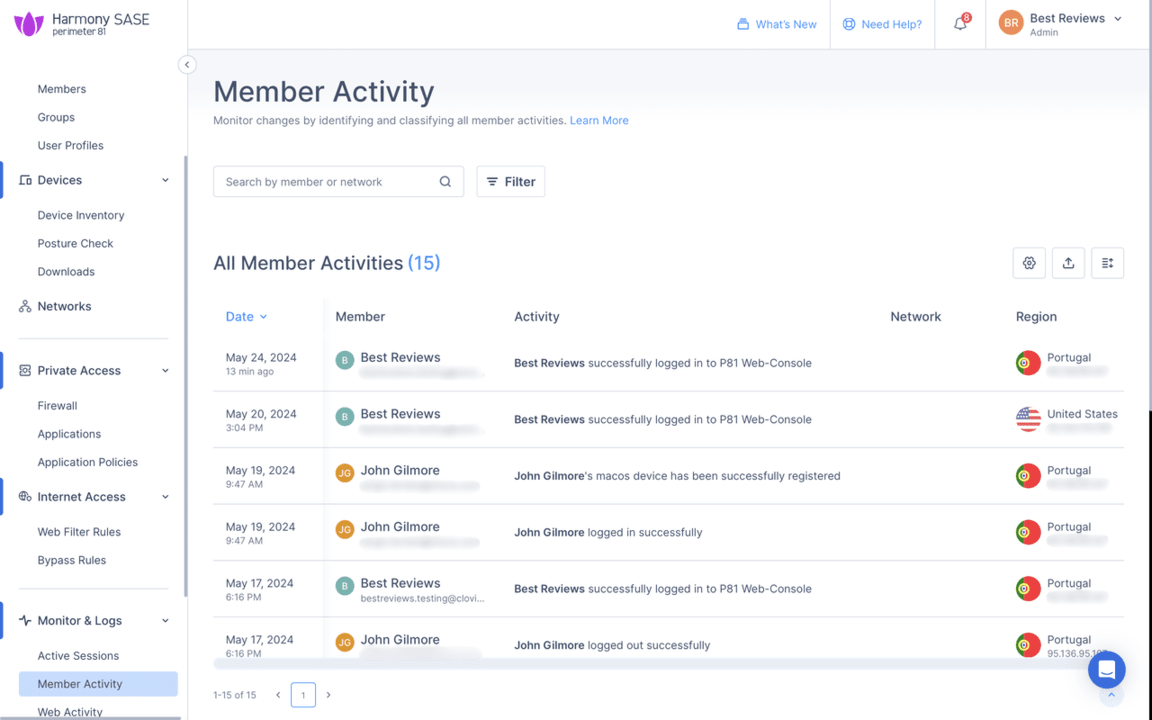
Task: Collapse the Devices section
Action: point(165,180)
